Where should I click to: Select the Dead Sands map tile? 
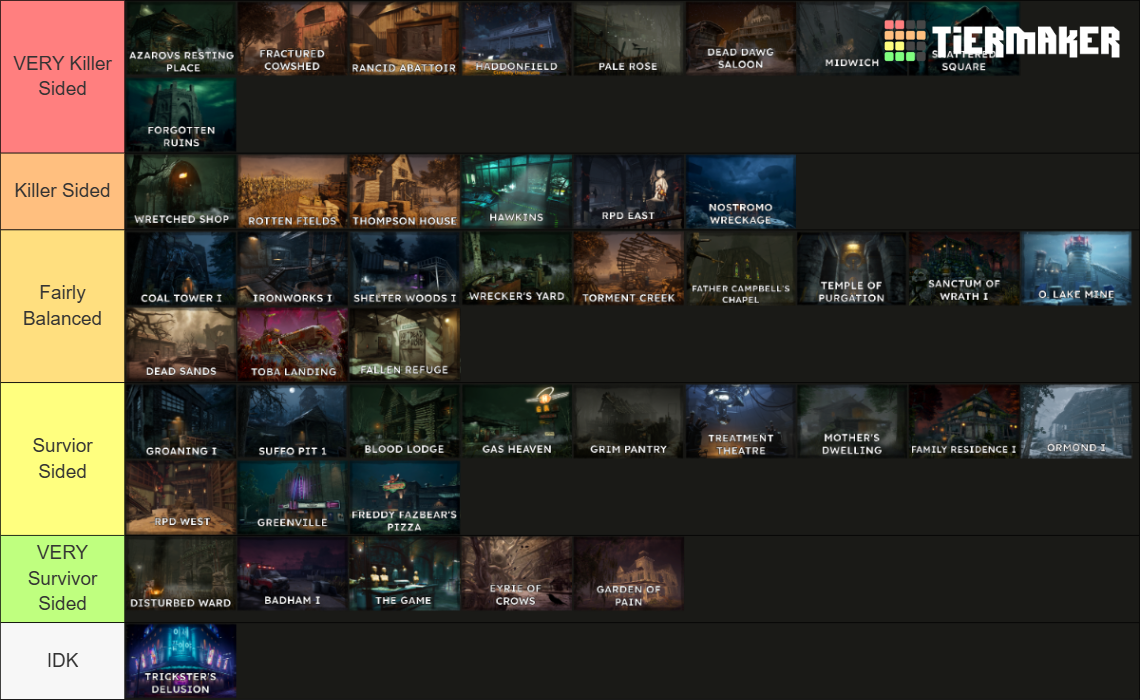coord(181,345)
